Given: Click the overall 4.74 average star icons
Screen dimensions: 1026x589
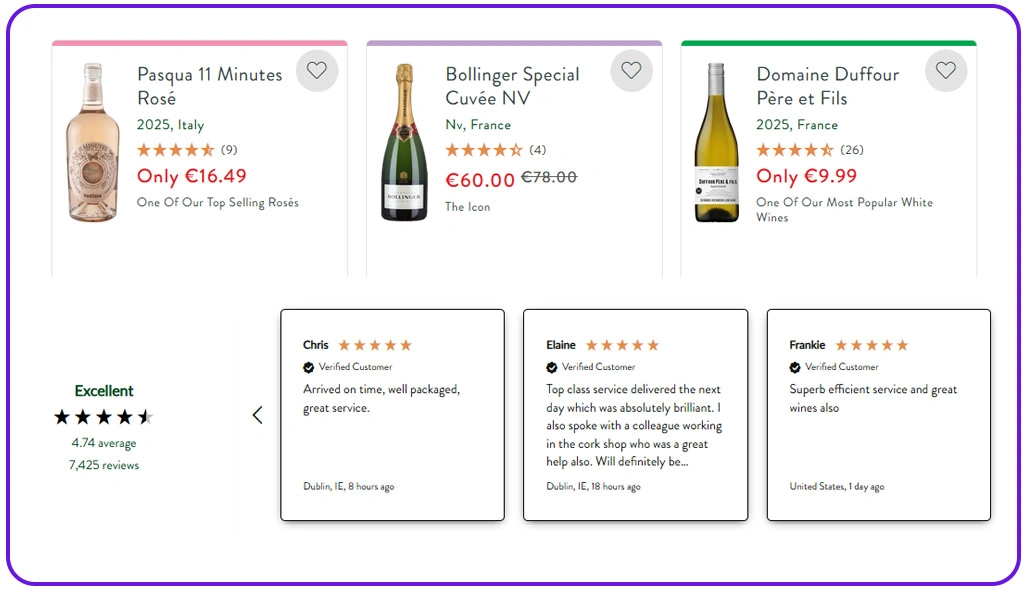Looking at the screenshot, I should click(103, 416).
